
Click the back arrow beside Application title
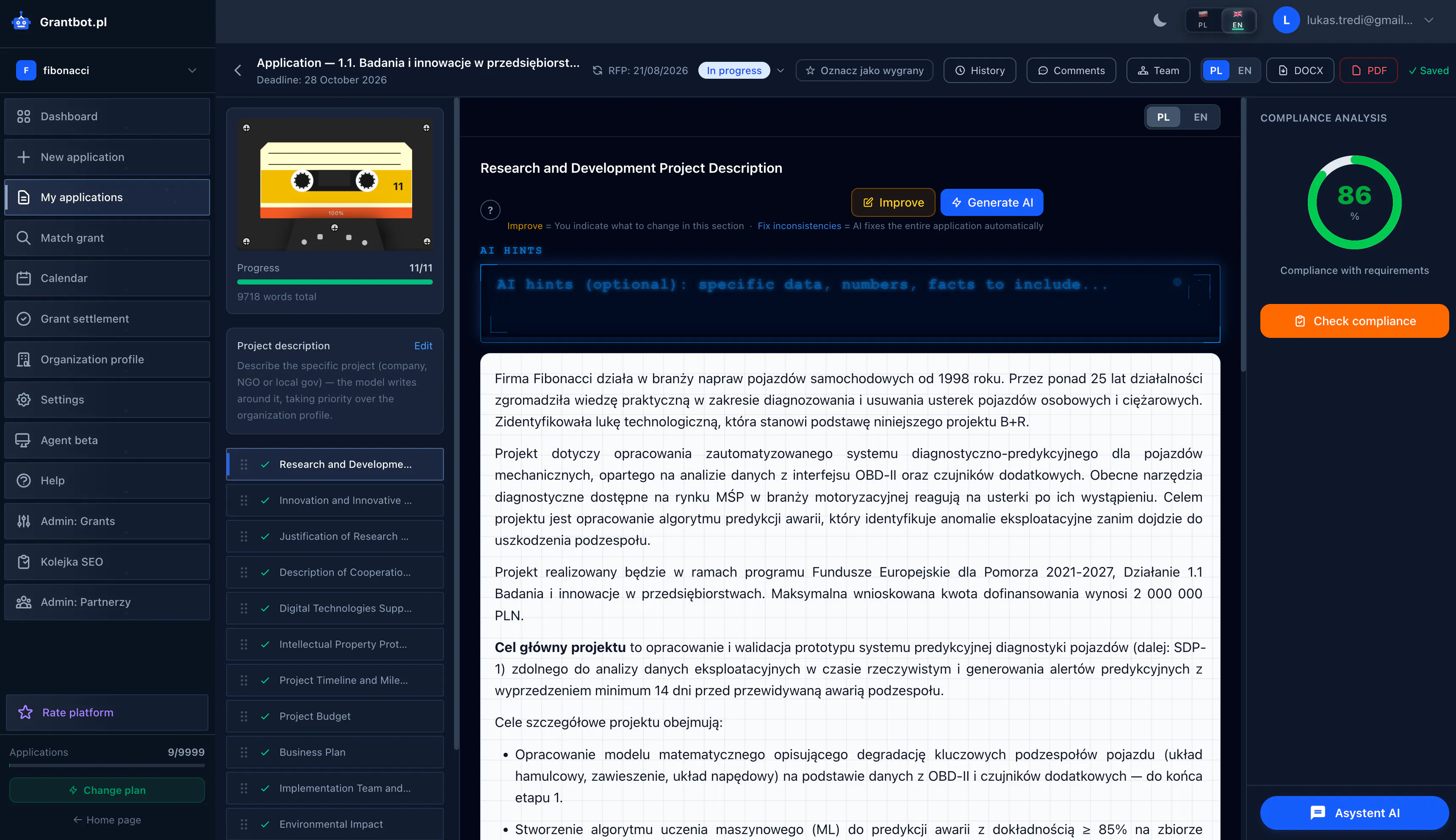238,70
